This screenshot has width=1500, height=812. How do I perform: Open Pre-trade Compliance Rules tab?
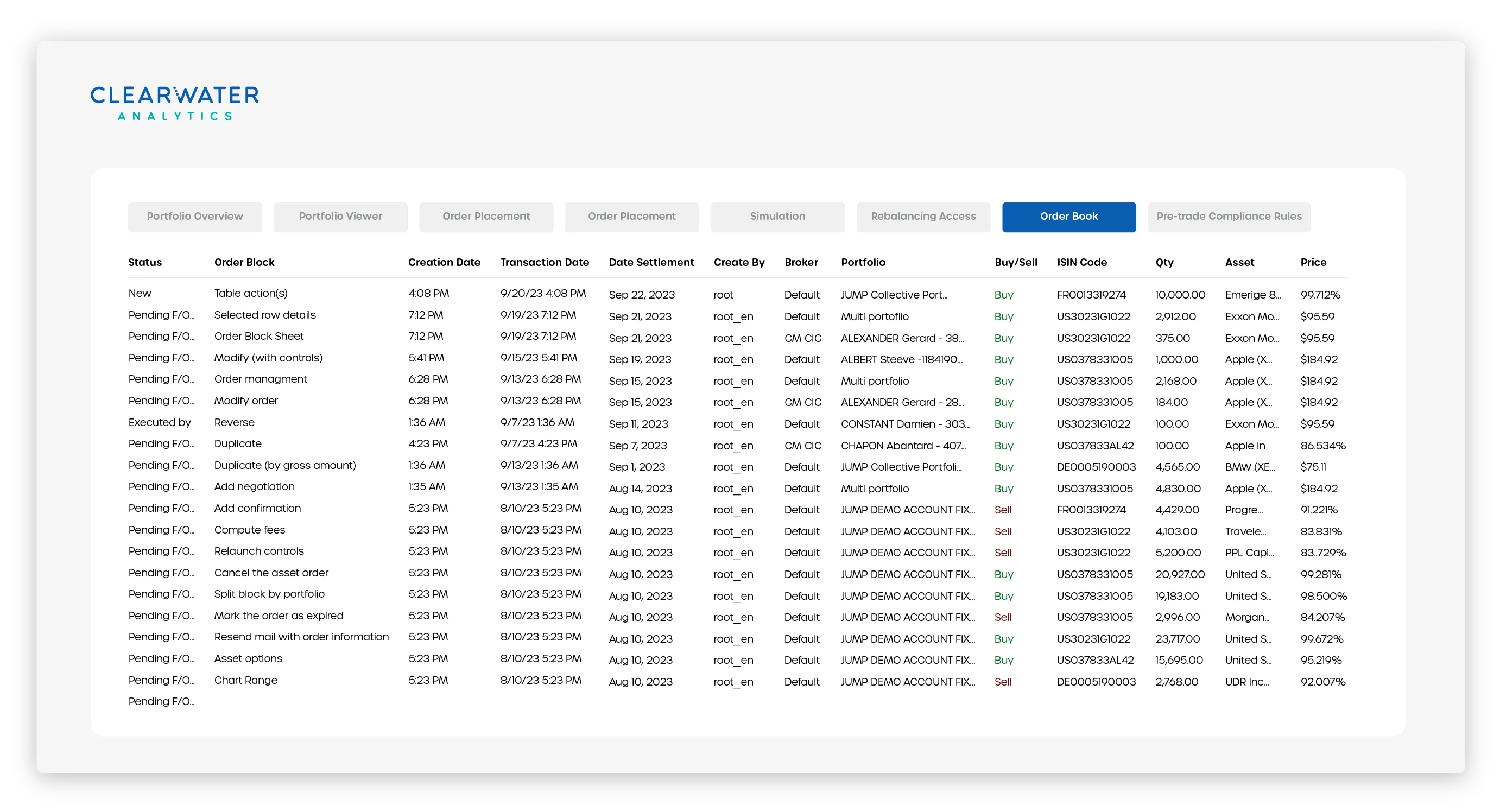(x=1229, y=217)
